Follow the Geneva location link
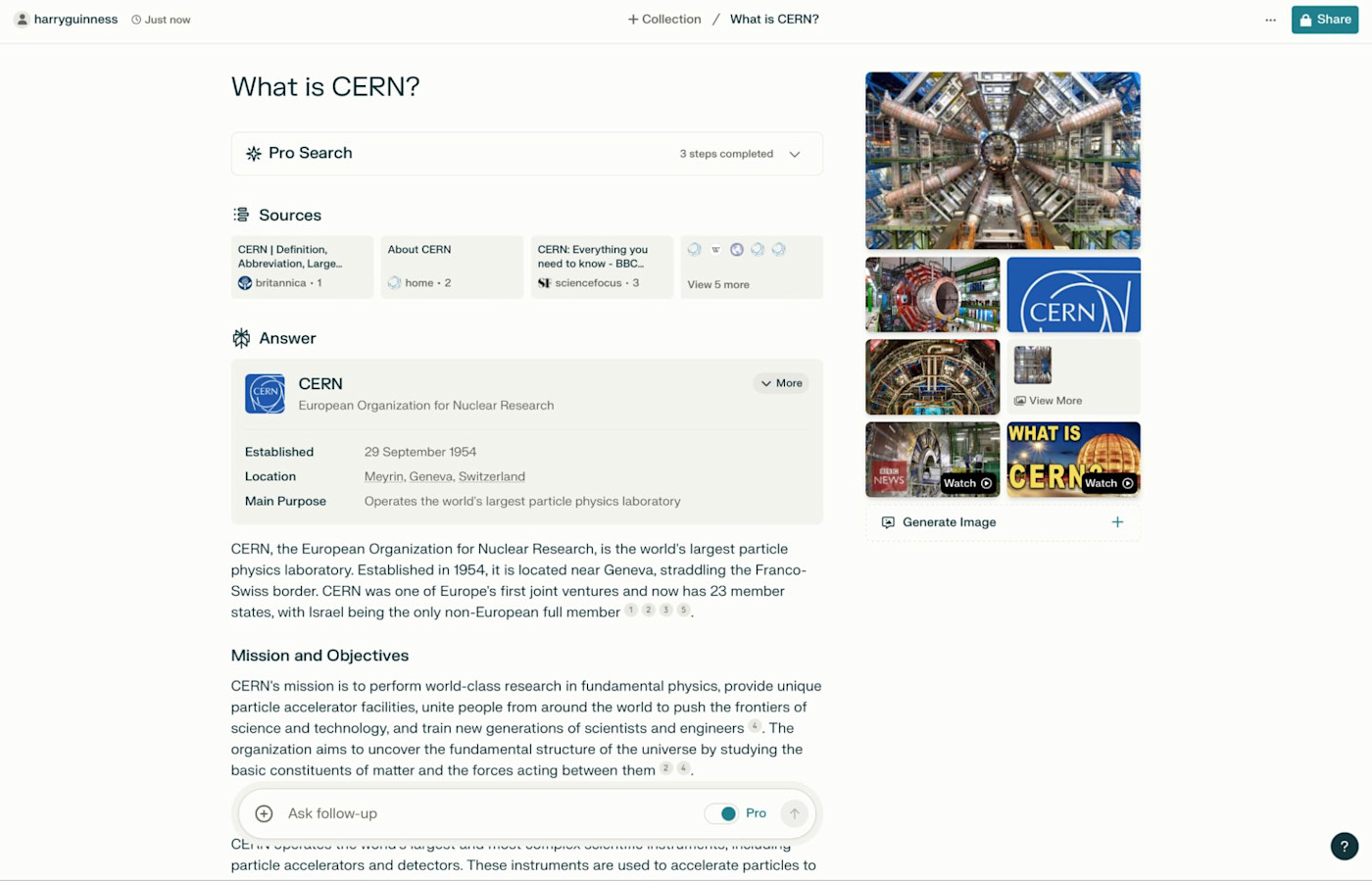 [x=431, y=476]
